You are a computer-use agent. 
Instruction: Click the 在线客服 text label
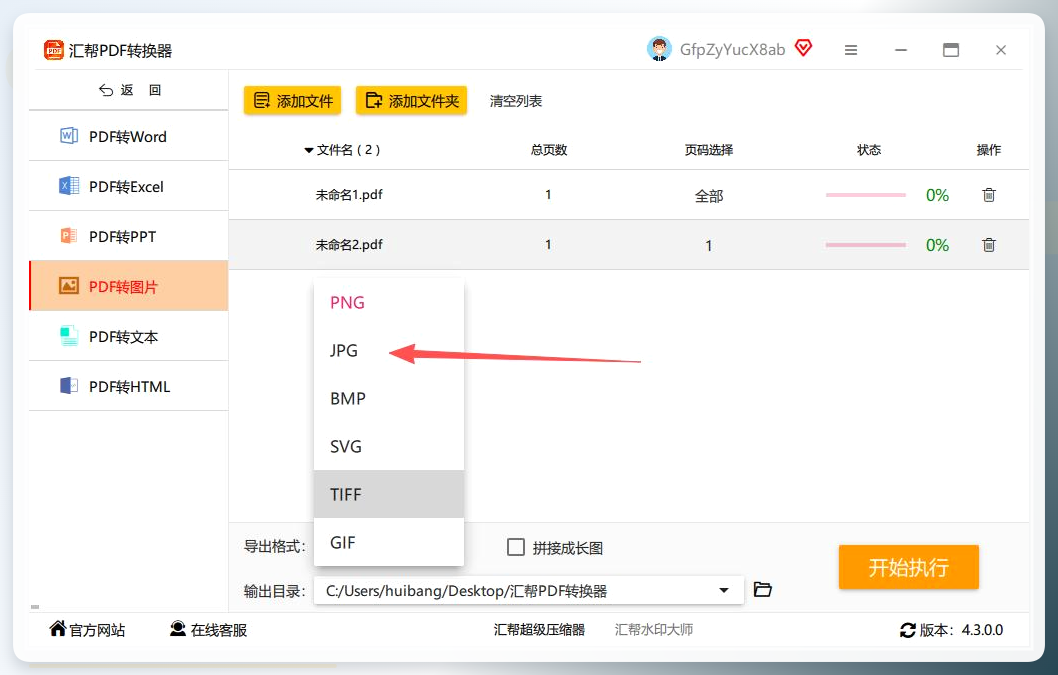(219, 630)
